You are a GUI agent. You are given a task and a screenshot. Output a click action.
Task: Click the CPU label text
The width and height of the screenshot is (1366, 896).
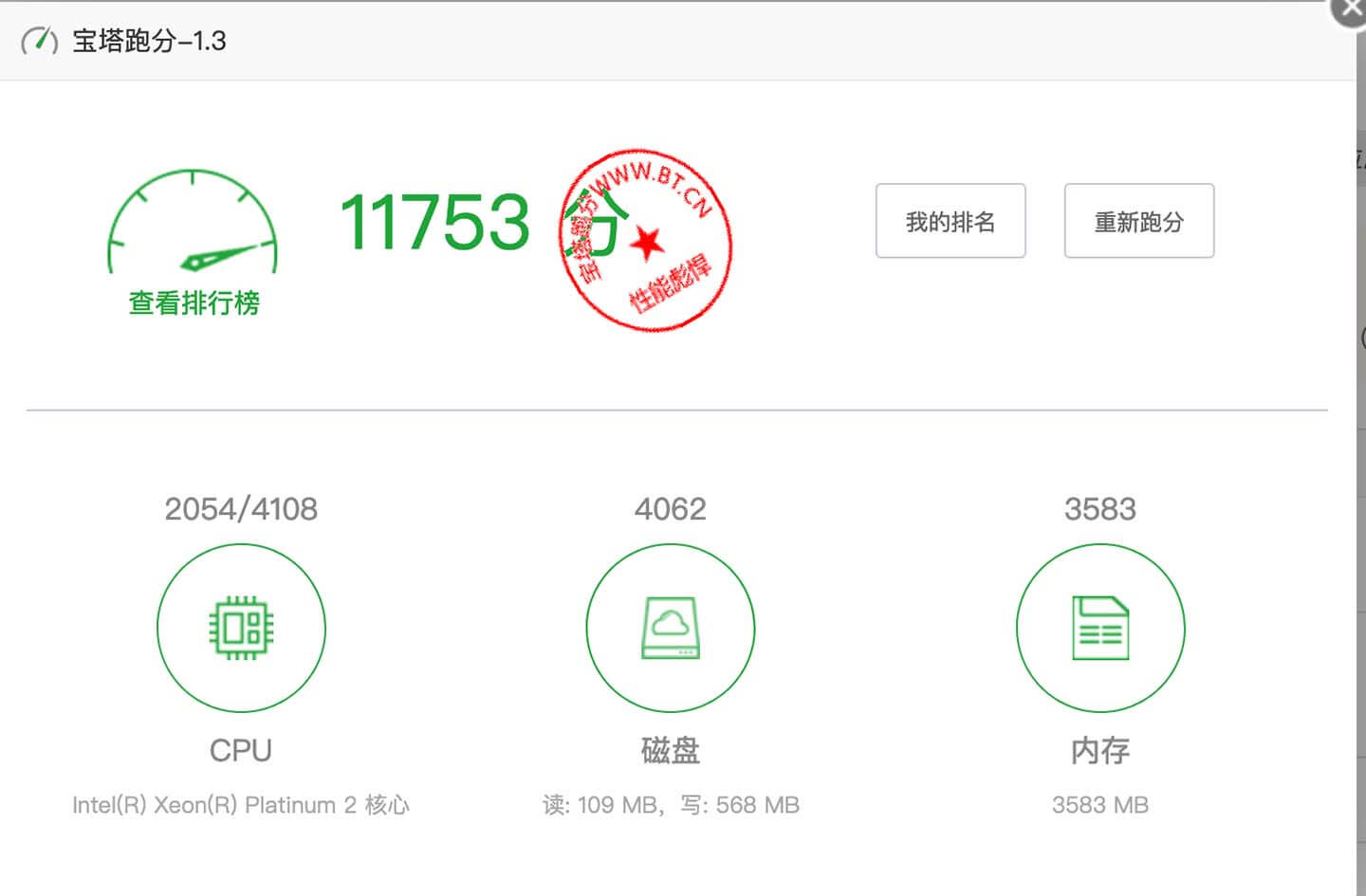coord(241,751)
